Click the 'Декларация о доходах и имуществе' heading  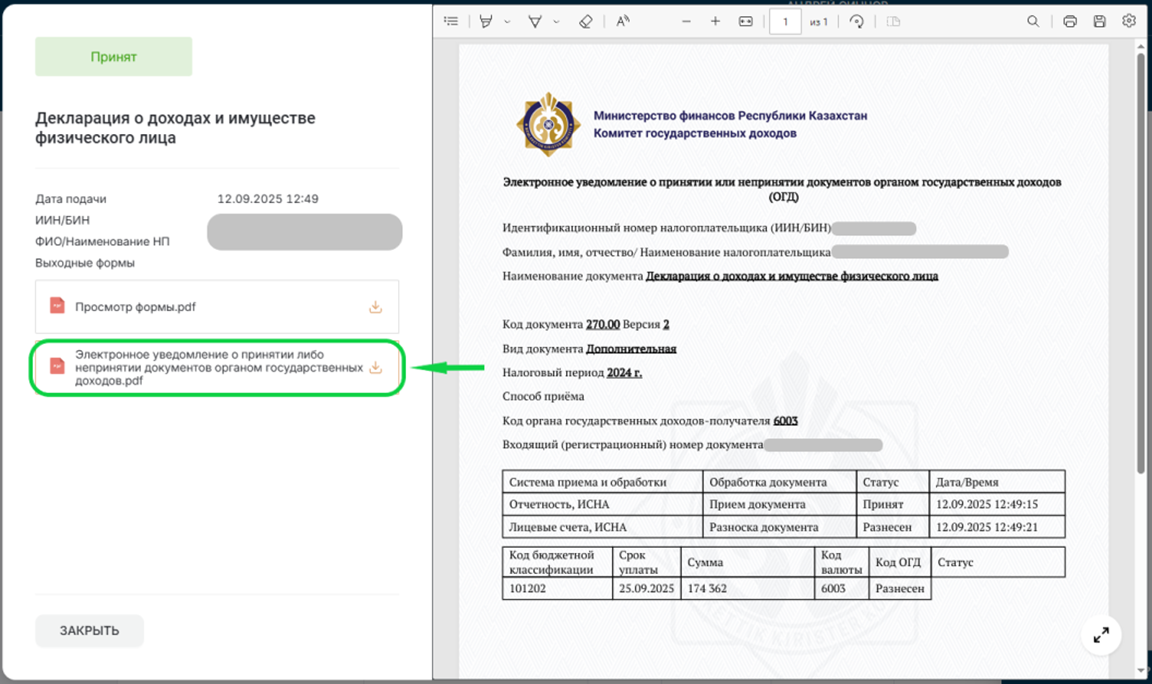[x=175, y=128]
